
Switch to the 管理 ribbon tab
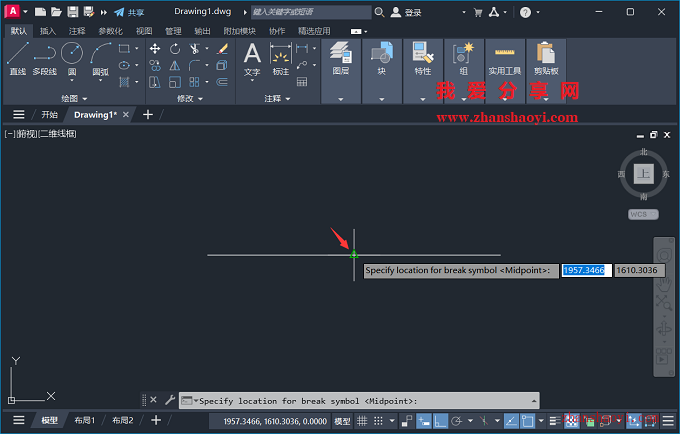(173, 31)
